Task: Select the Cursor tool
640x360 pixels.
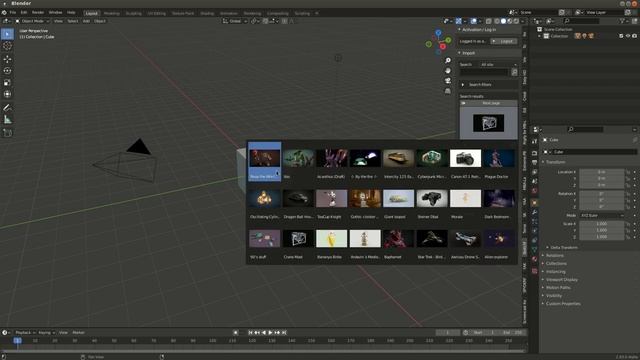Action: (x=7, y=46)
